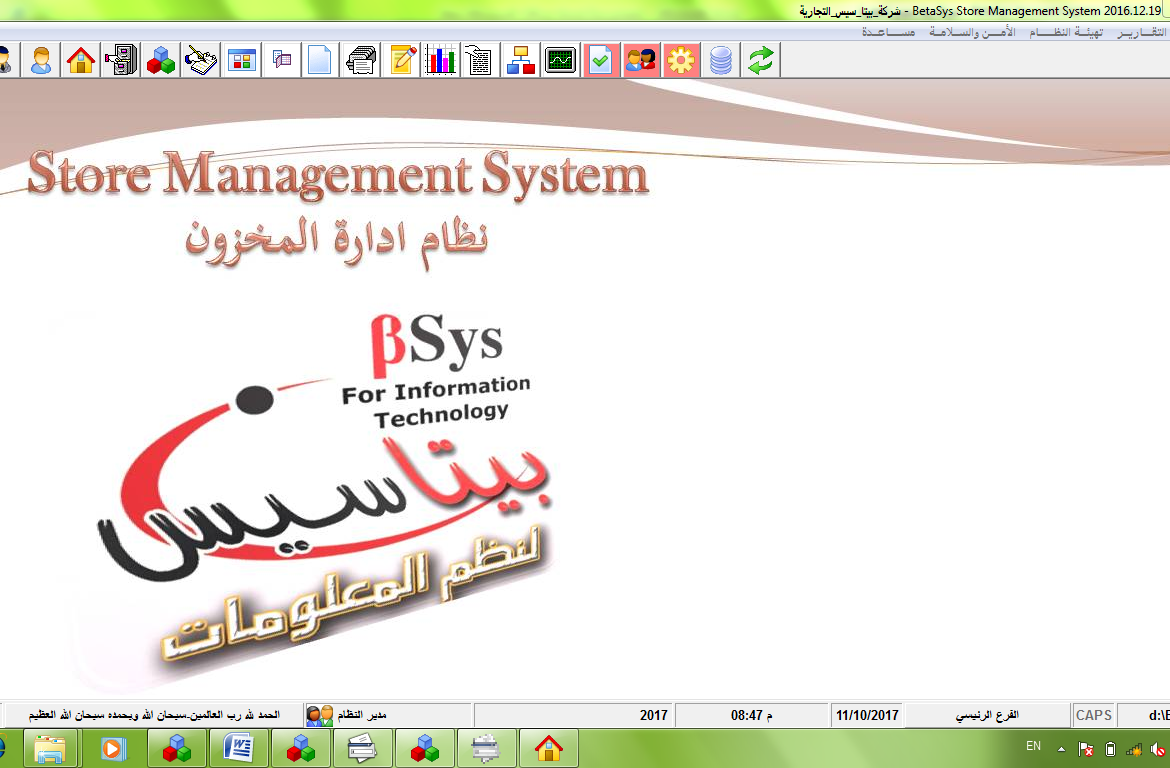
Task: Click the database cylinder toolbar icon
Action: pyautogui.click(x=721, y=60)
